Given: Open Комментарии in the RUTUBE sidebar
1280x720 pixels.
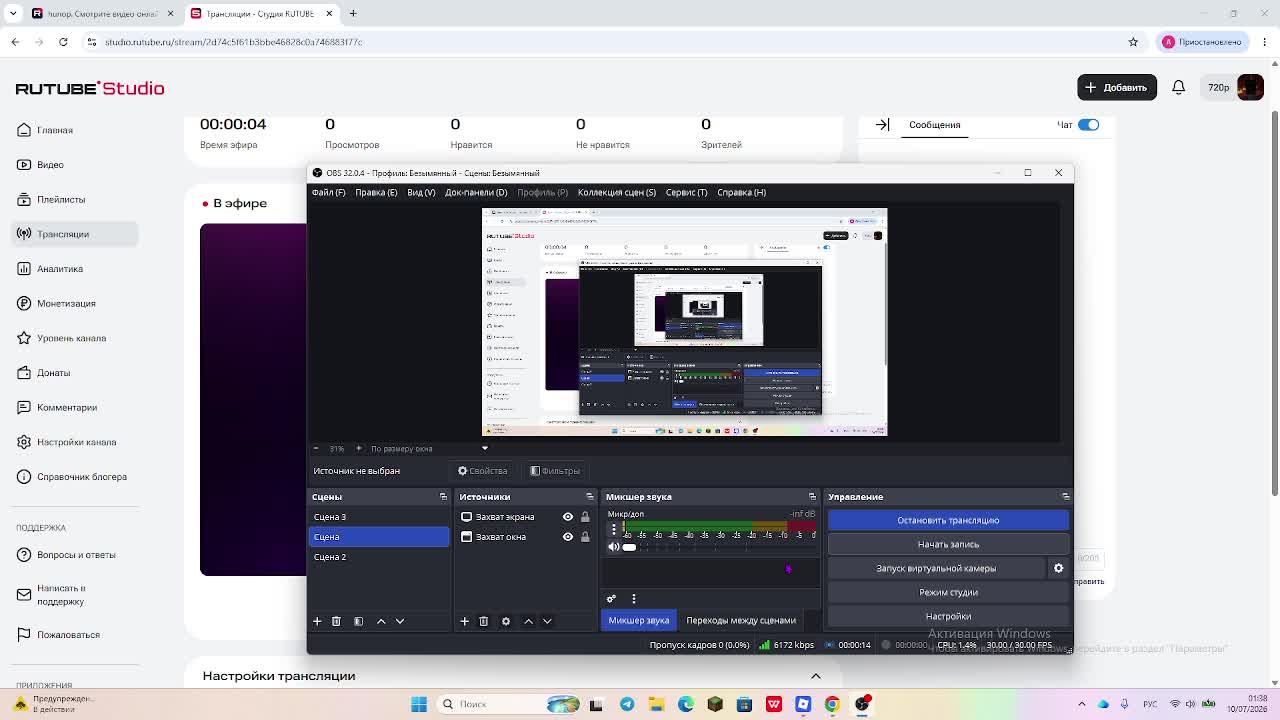Looking at the screenshot, I should pos(67,407).
